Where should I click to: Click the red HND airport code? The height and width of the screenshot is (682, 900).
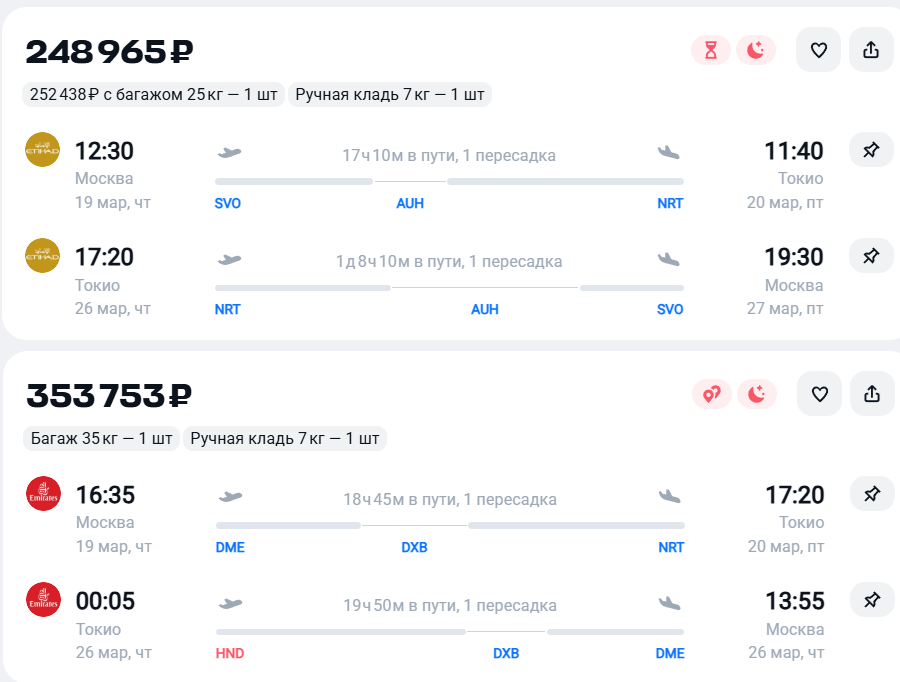[x=230, y=653]
